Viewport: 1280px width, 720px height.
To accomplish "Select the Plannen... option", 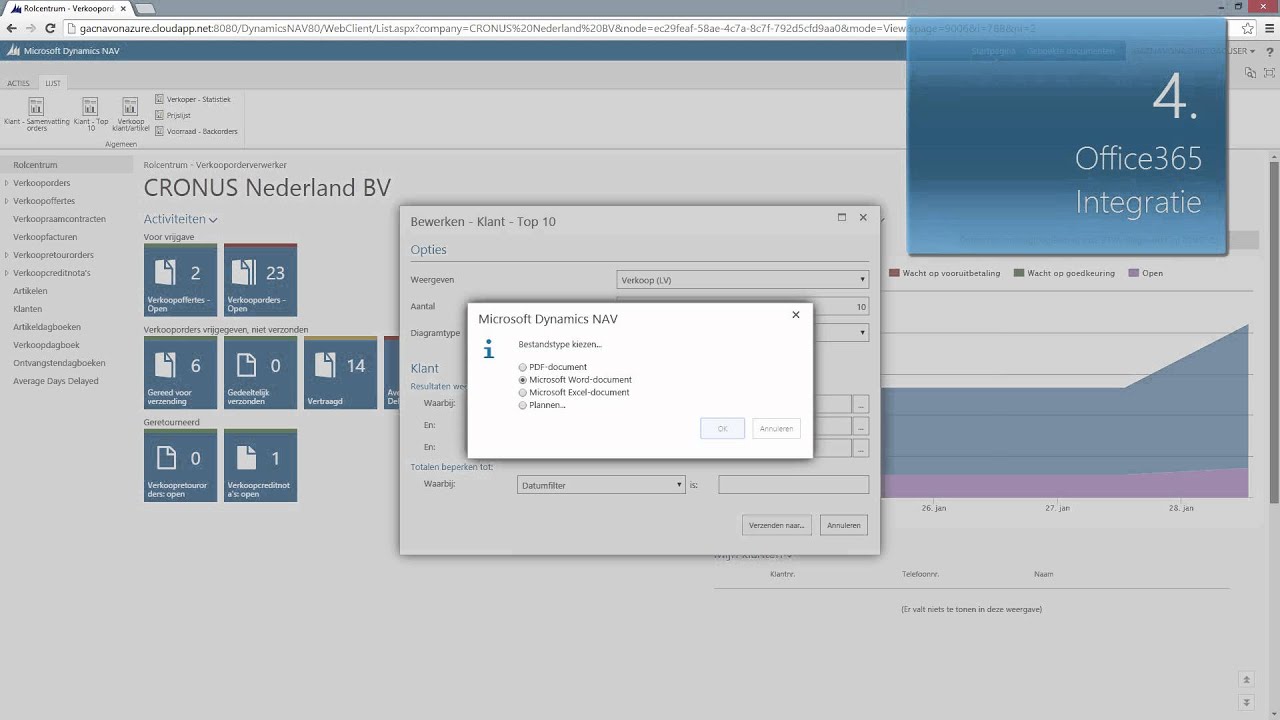I will pos(522,405).
